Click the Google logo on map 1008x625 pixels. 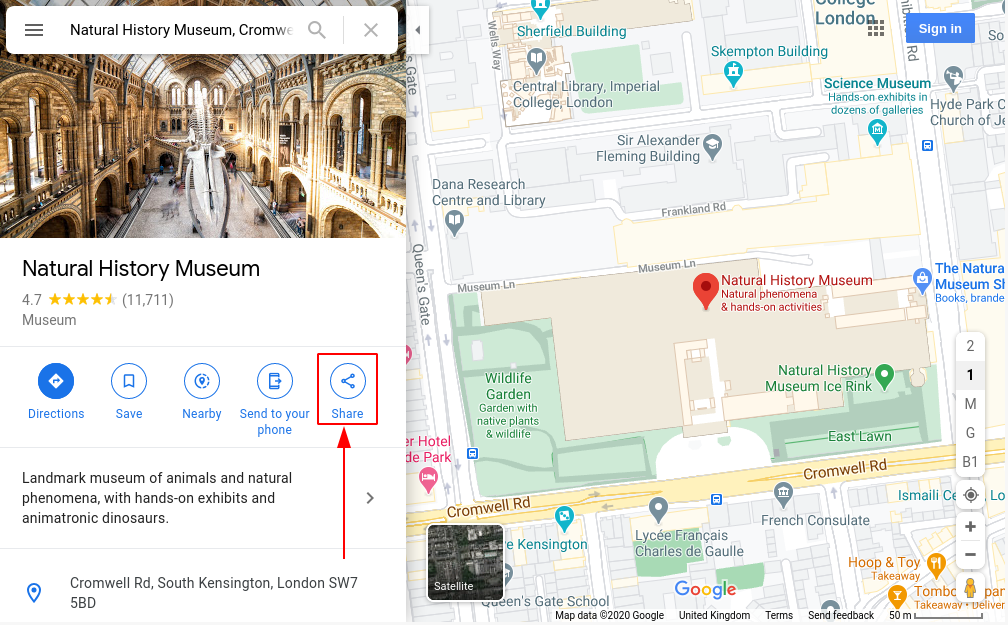705,588
